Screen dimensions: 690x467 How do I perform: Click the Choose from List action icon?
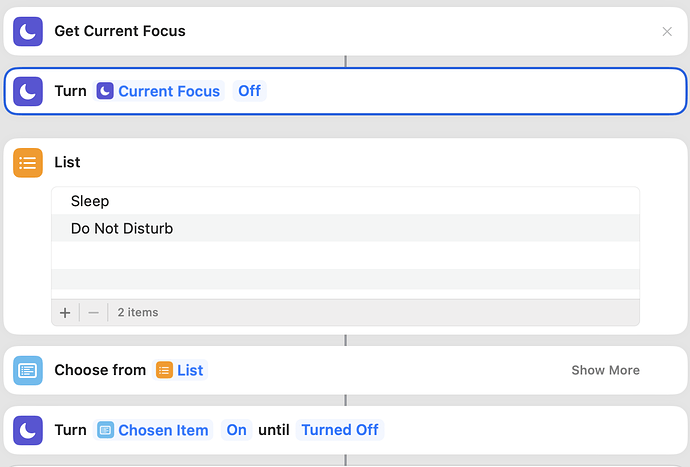pyautogui.click(x=28, y=370)
